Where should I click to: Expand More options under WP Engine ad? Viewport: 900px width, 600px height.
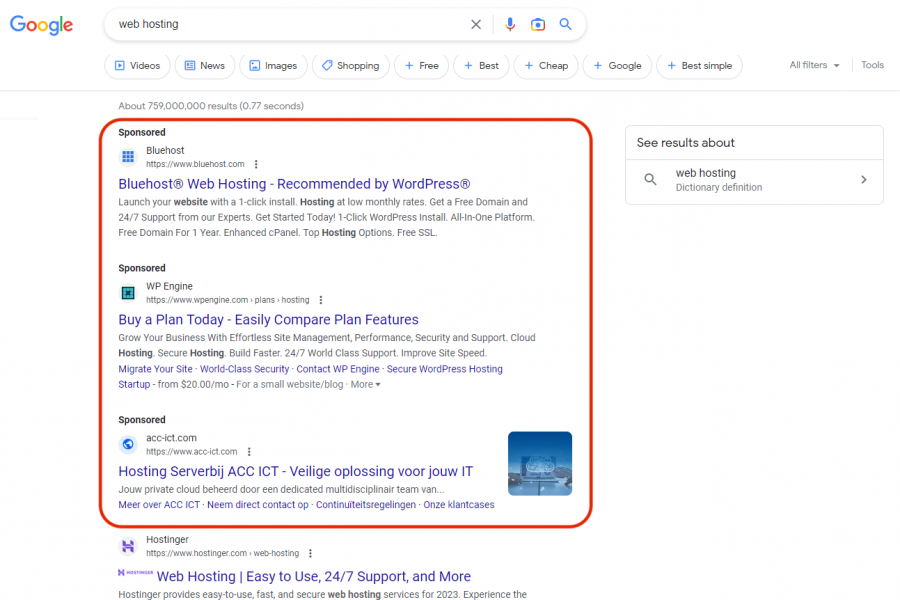[365, 384]
